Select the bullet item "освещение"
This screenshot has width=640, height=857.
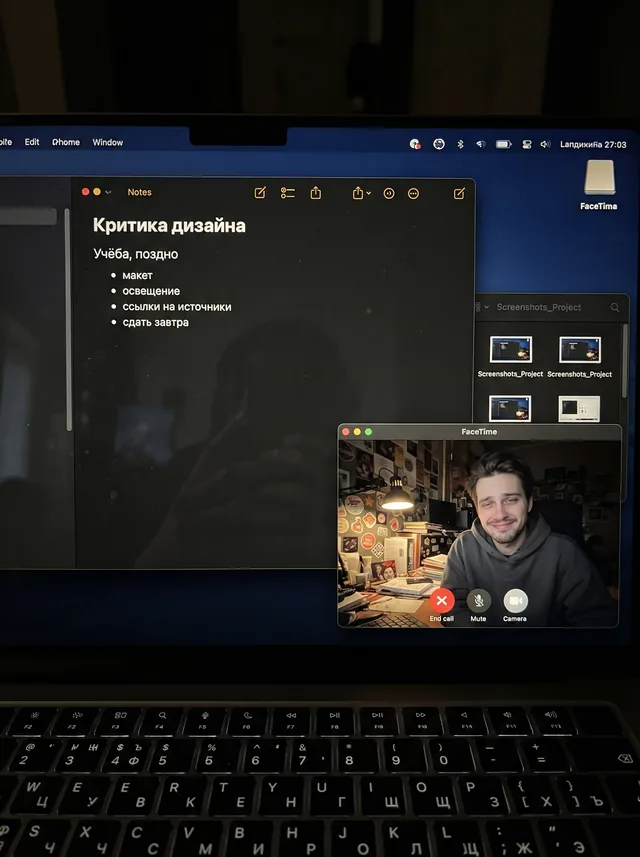pyautogui.click(x=151, y=291)
